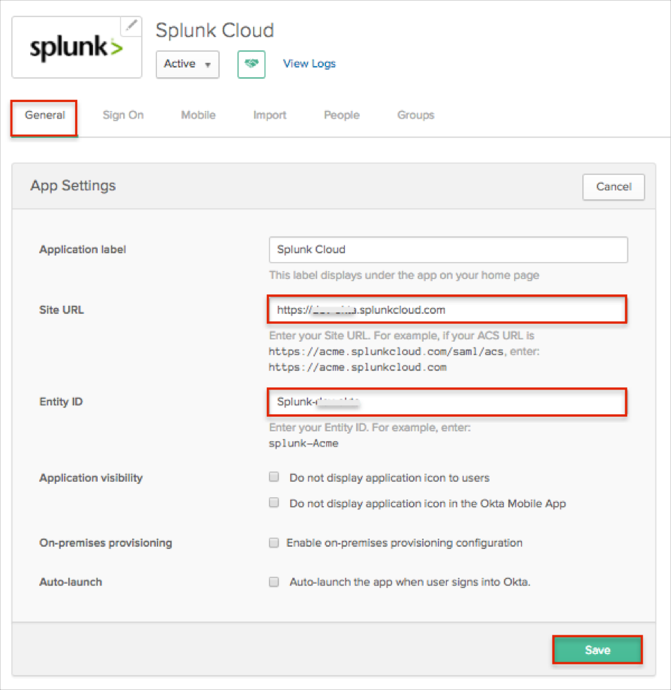Open the View Logs link
The width and height of the screenshot is (671, 690).
(309, 64)
